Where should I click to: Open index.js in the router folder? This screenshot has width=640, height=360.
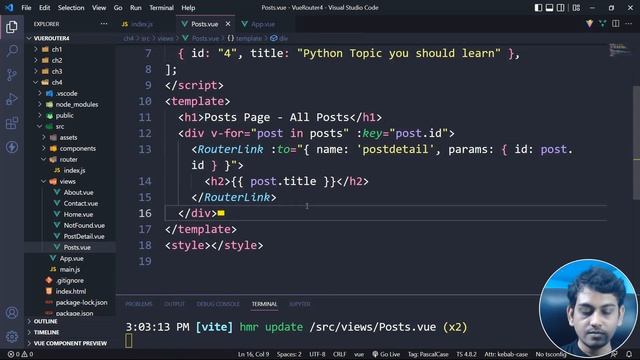coord(70,170)
